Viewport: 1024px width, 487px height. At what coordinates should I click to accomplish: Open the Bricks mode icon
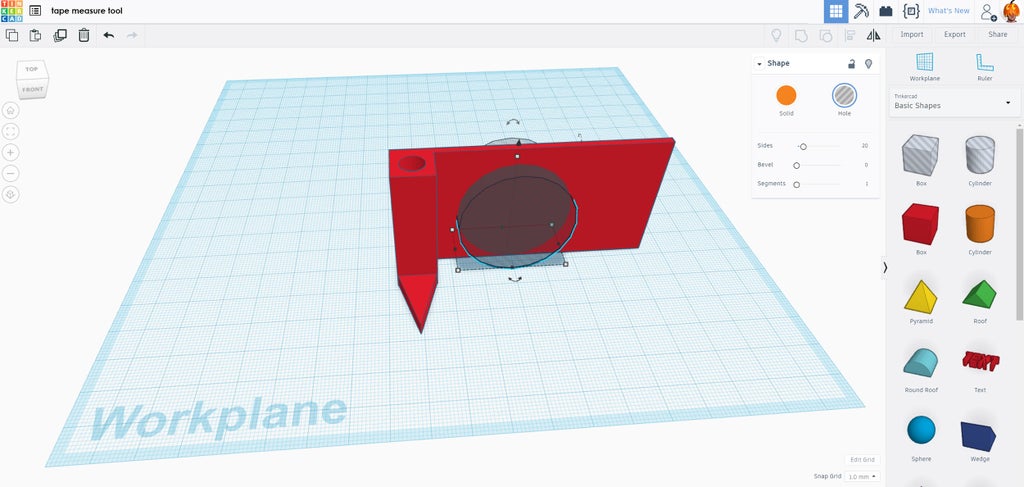pos(886,11)
